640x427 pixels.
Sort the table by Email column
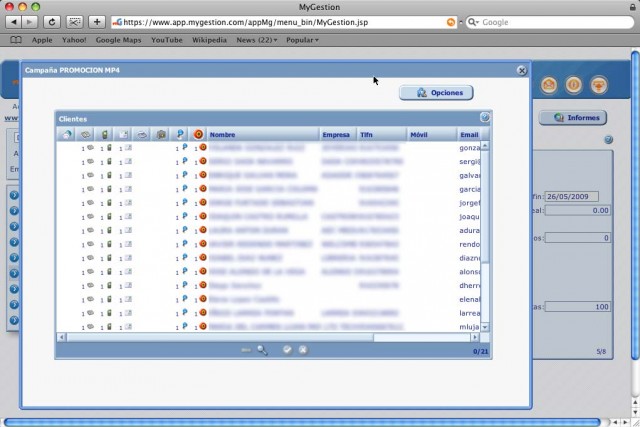pos(469,134)
